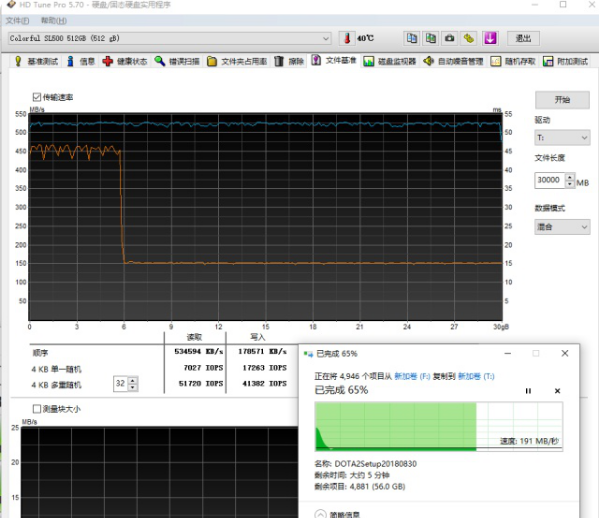600x518 pixels.
Task: Collapse details via 简略信息 chevron
Action: click(320, 514)
